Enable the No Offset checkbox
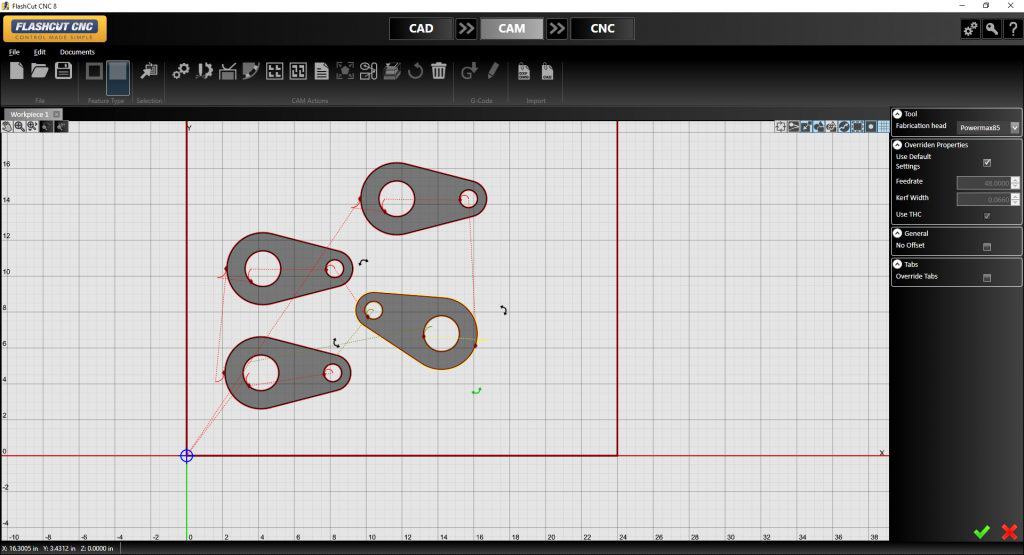Viewport: 1024px width, 555px height. coord(987,246)
